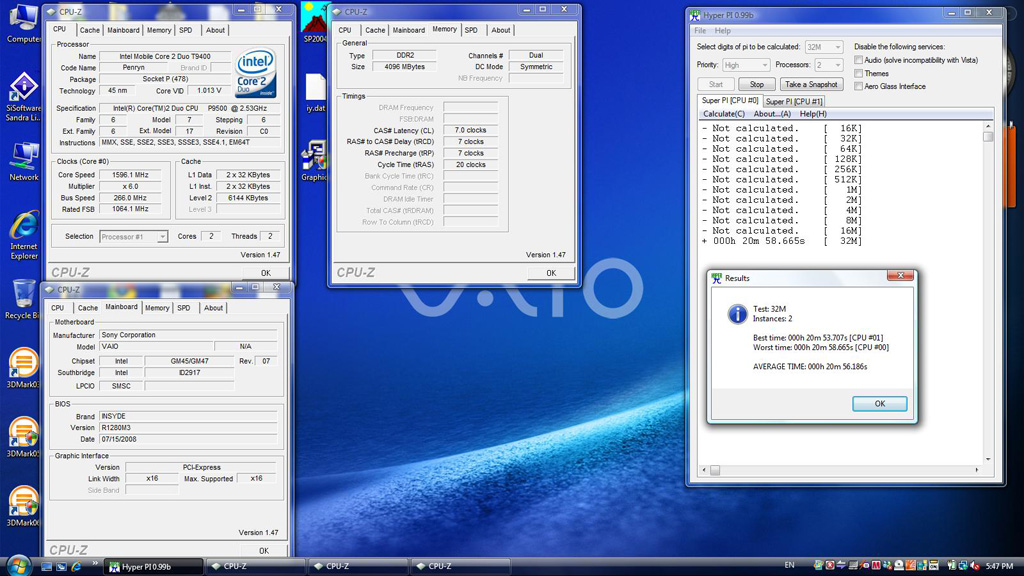Close the Results dialog with X
Image resolution: width=1024 pixels, height=576 pixels.
[x=900, y=275]
